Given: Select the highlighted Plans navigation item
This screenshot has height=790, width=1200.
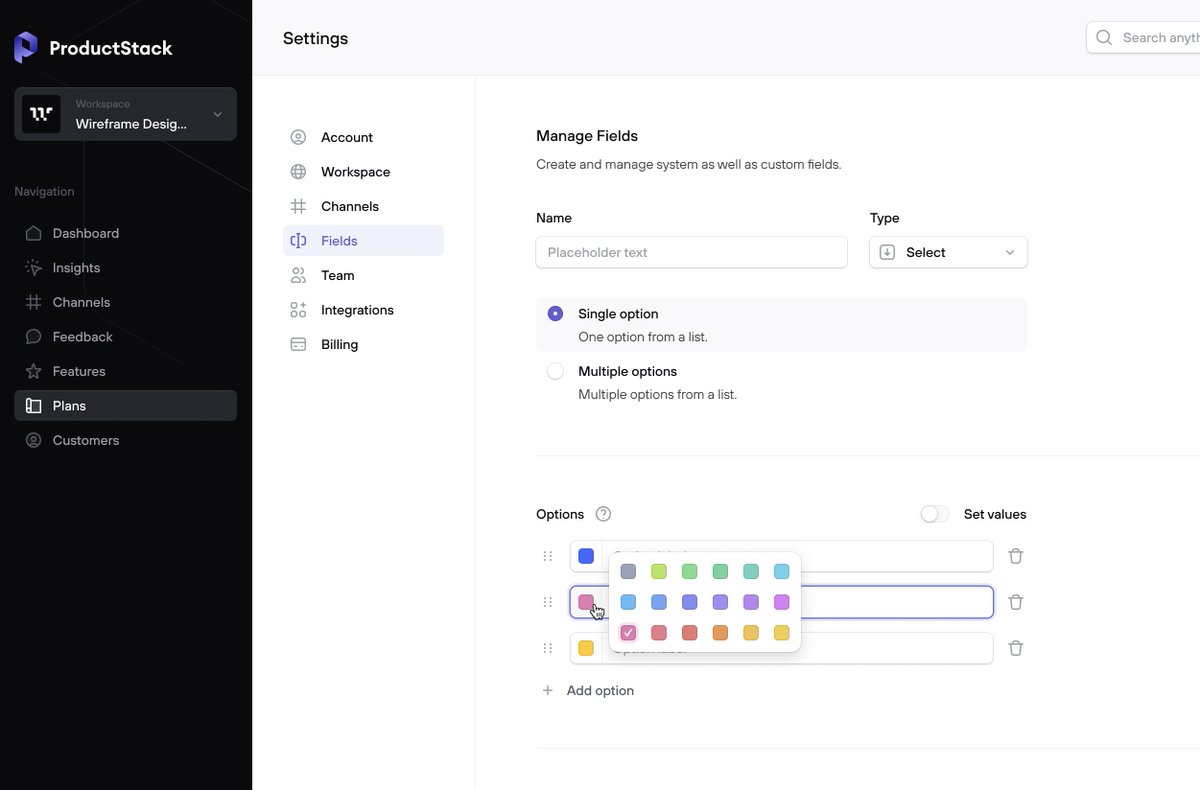Looking at the screenshot, I should 125,406.
